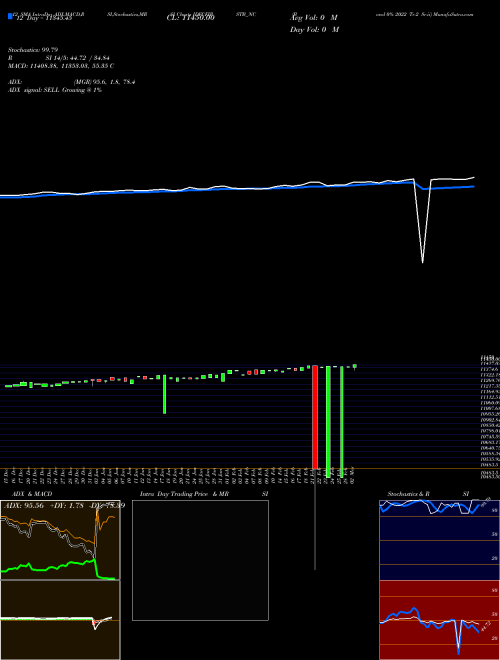Select the CL: 11450.00 closing price text

click(x=191, y=18)
